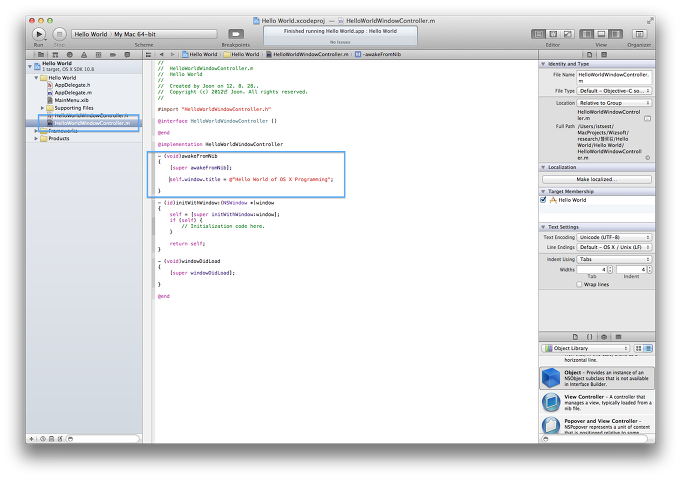
Task: Collapse the Identity and Type section
Action: pyautogui.click(x=543, y=64)
